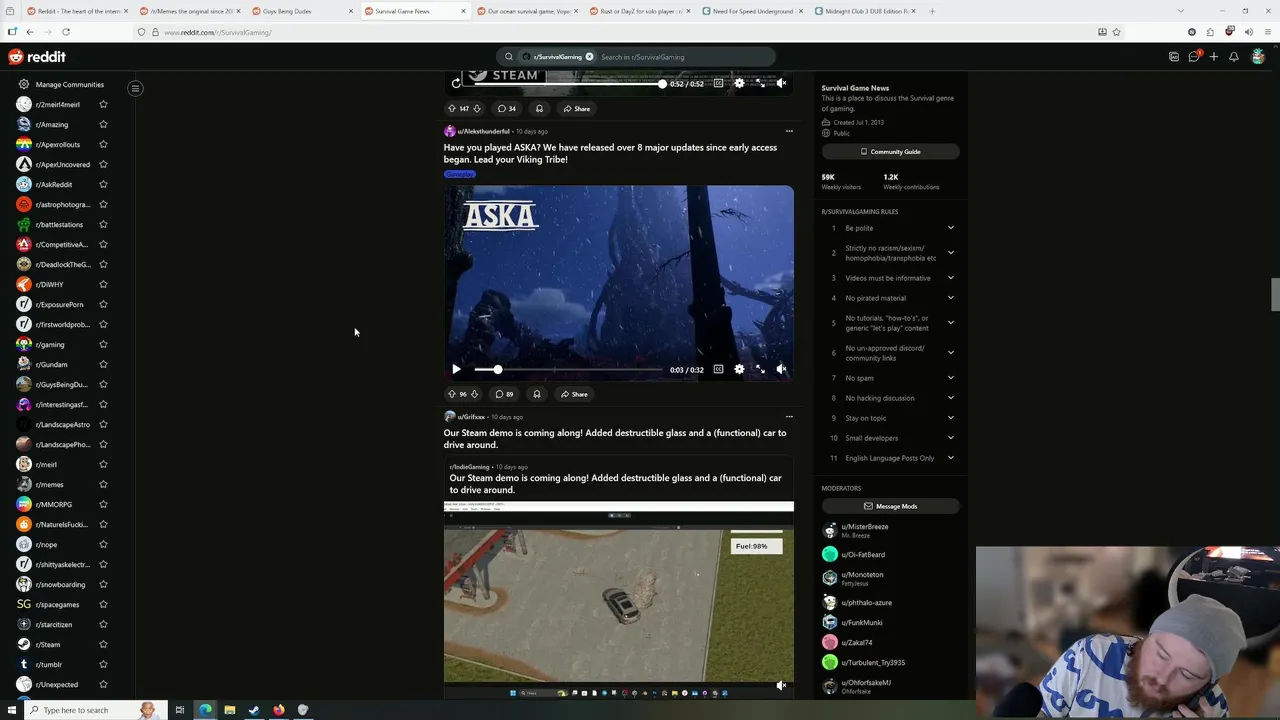The image size is (1280, 720).
Task: Seek the ASKA video progress bar
Action: (568, 369)
